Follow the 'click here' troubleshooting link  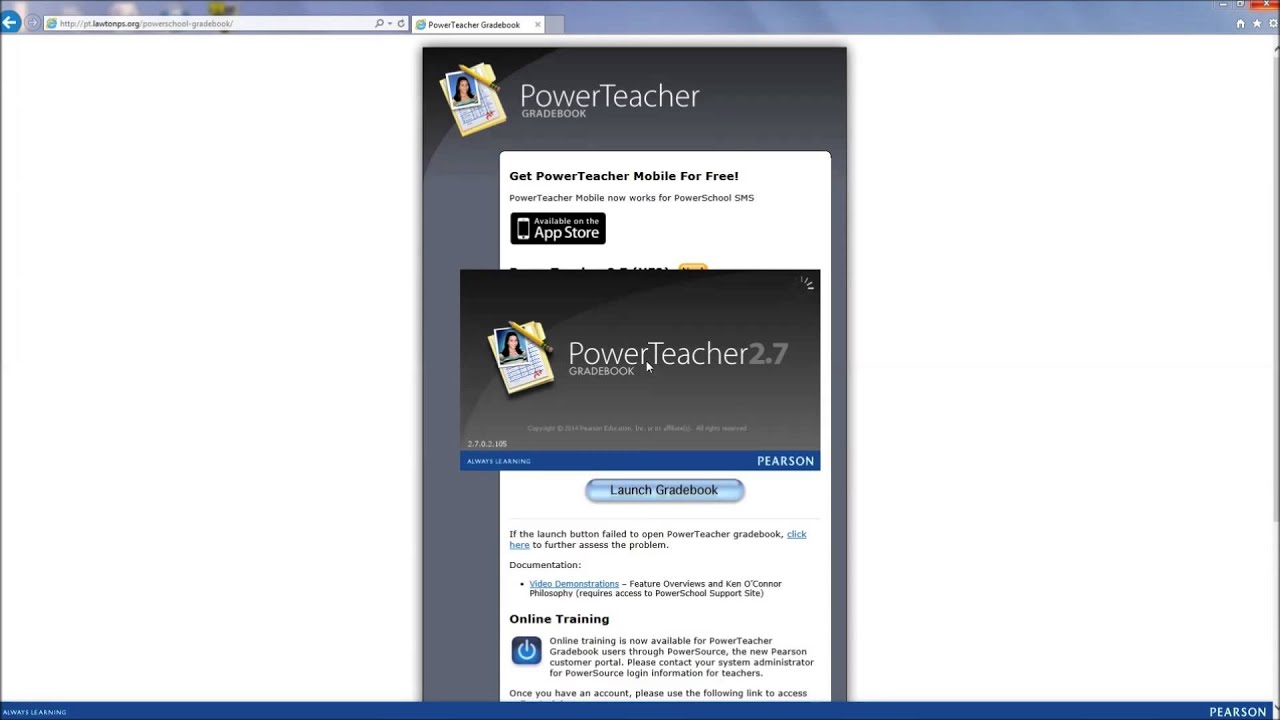coord(796,534)
